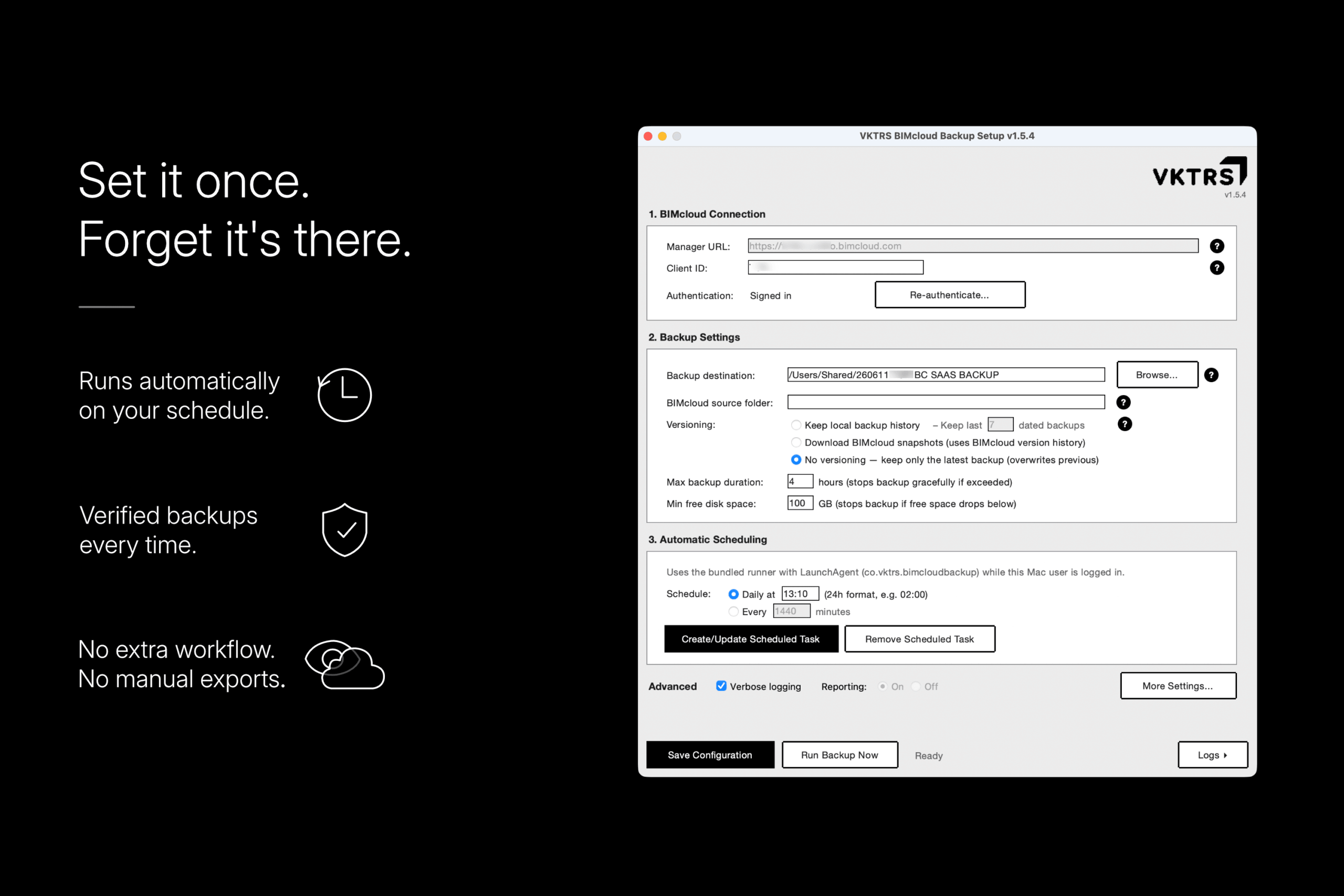Click the 'Ready' status text

929,755
